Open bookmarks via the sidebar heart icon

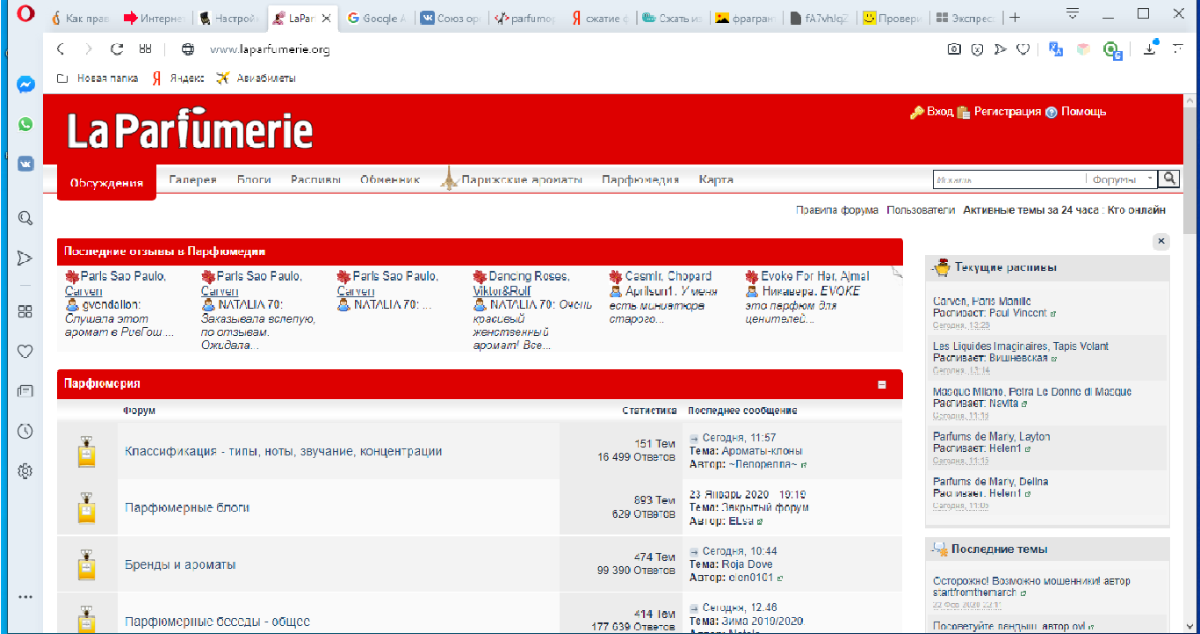(25, 351)
